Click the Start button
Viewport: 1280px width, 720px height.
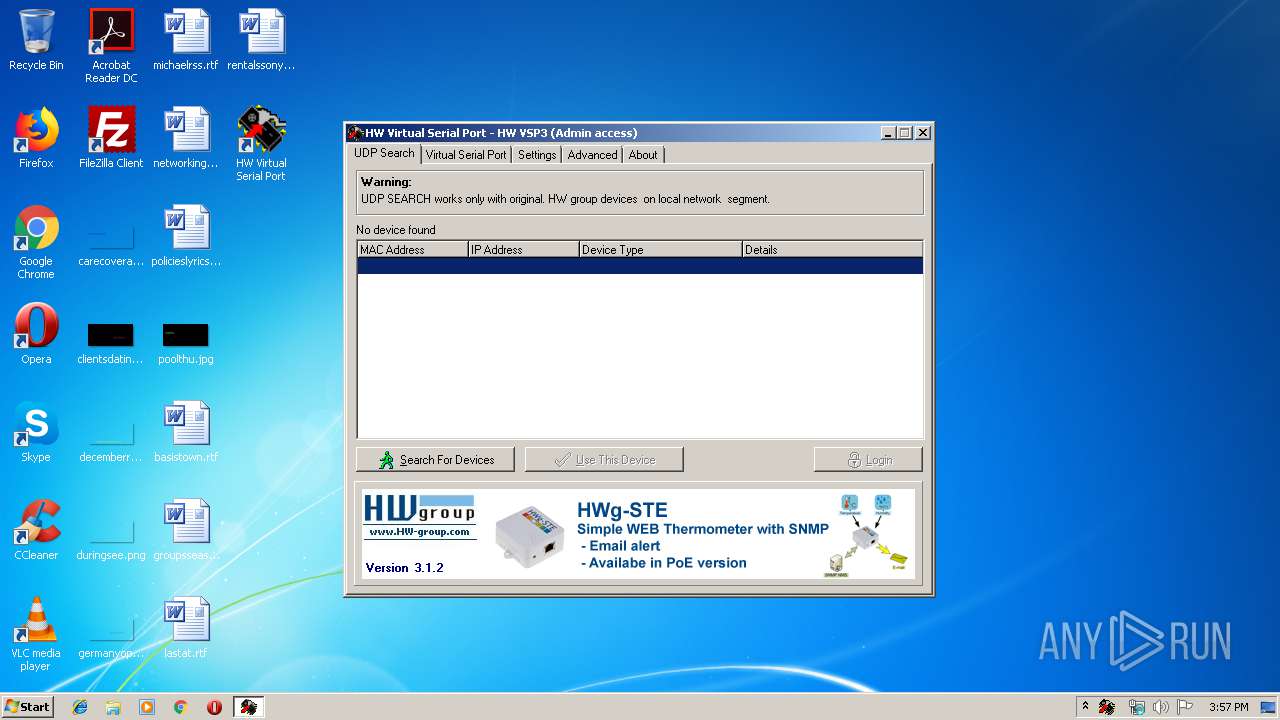pyautogui.click(x=28, y=707)
